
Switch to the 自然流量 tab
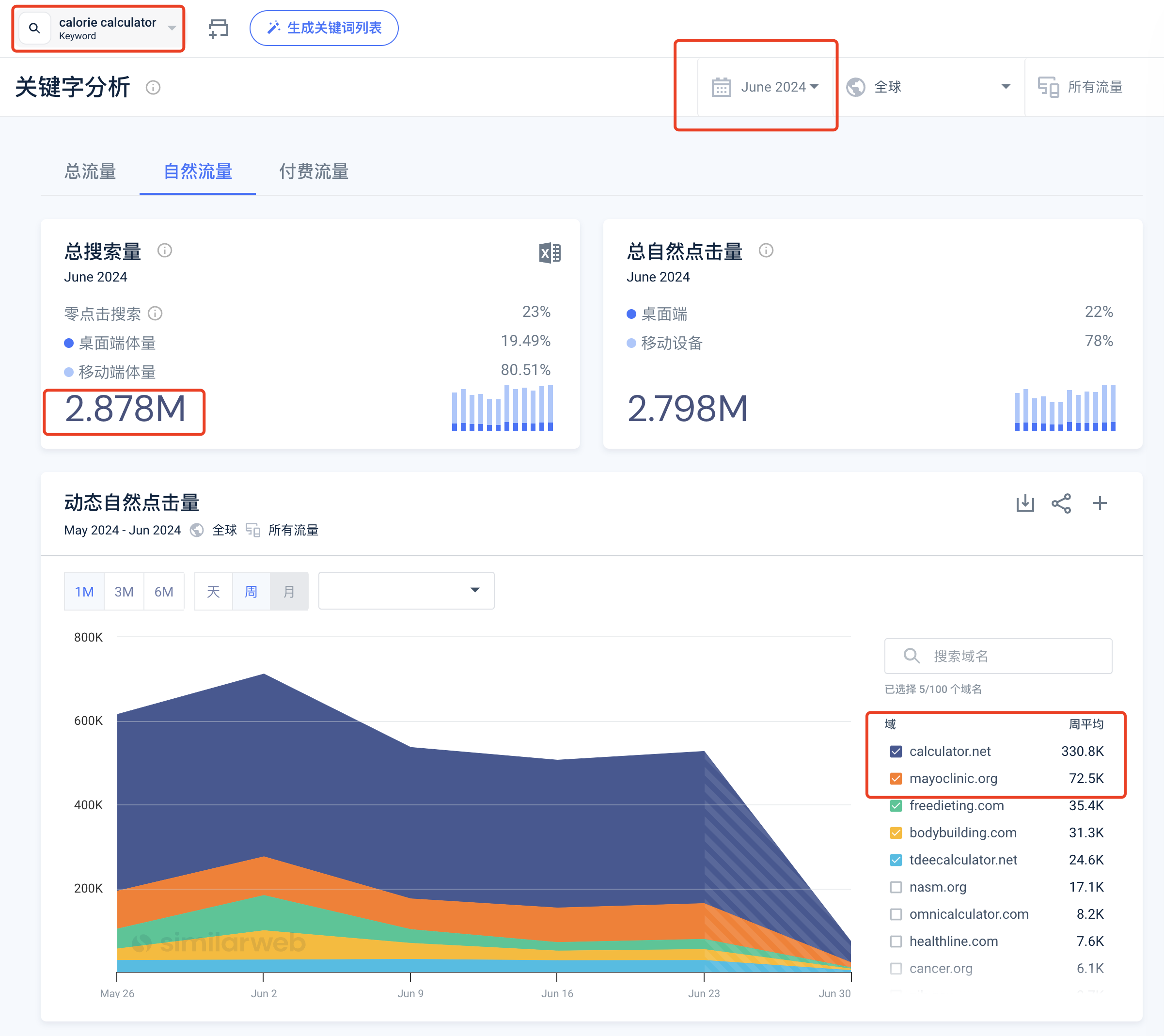pos(198,172)
